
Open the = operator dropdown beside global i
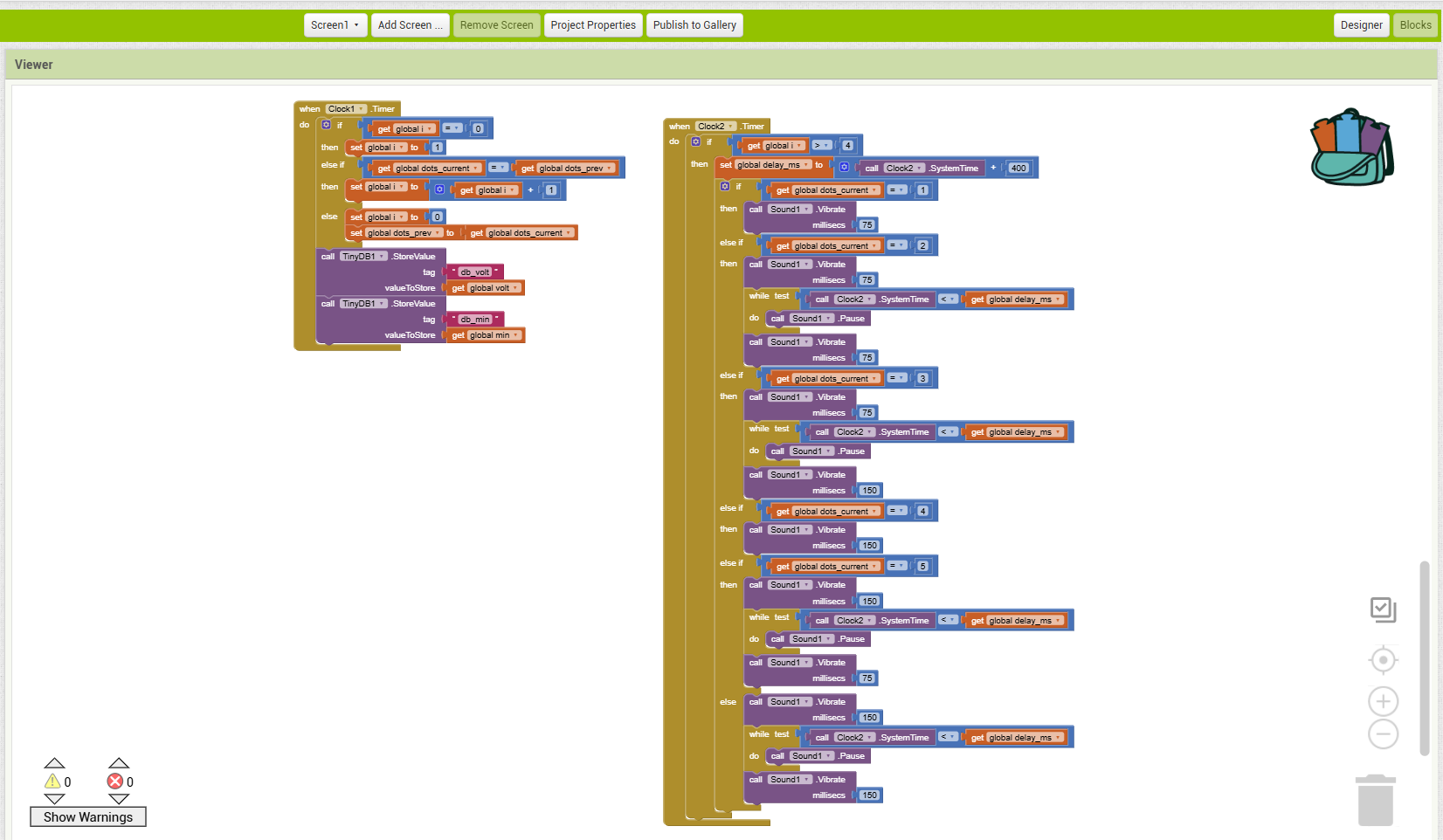(452, 128)
